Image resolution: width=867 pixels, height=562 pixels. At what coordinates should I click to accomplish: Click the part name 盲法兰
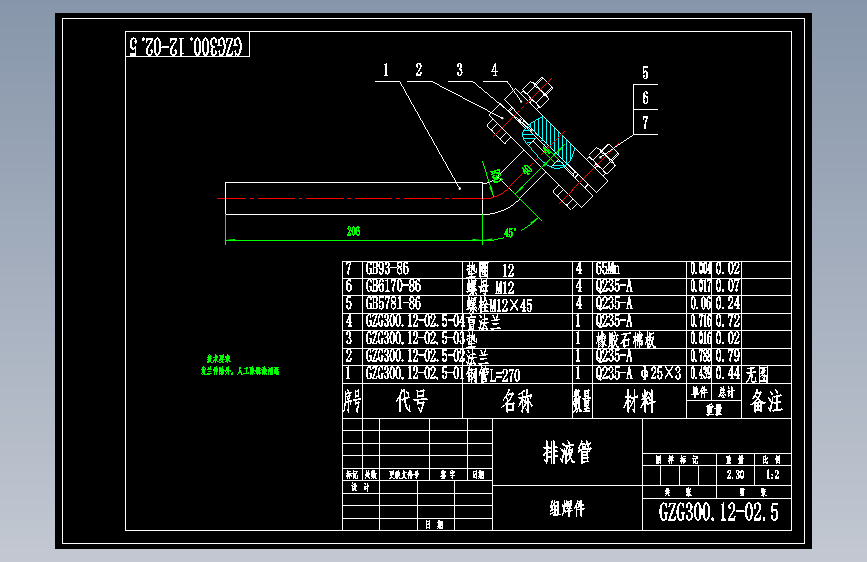[x=484, y=321]
